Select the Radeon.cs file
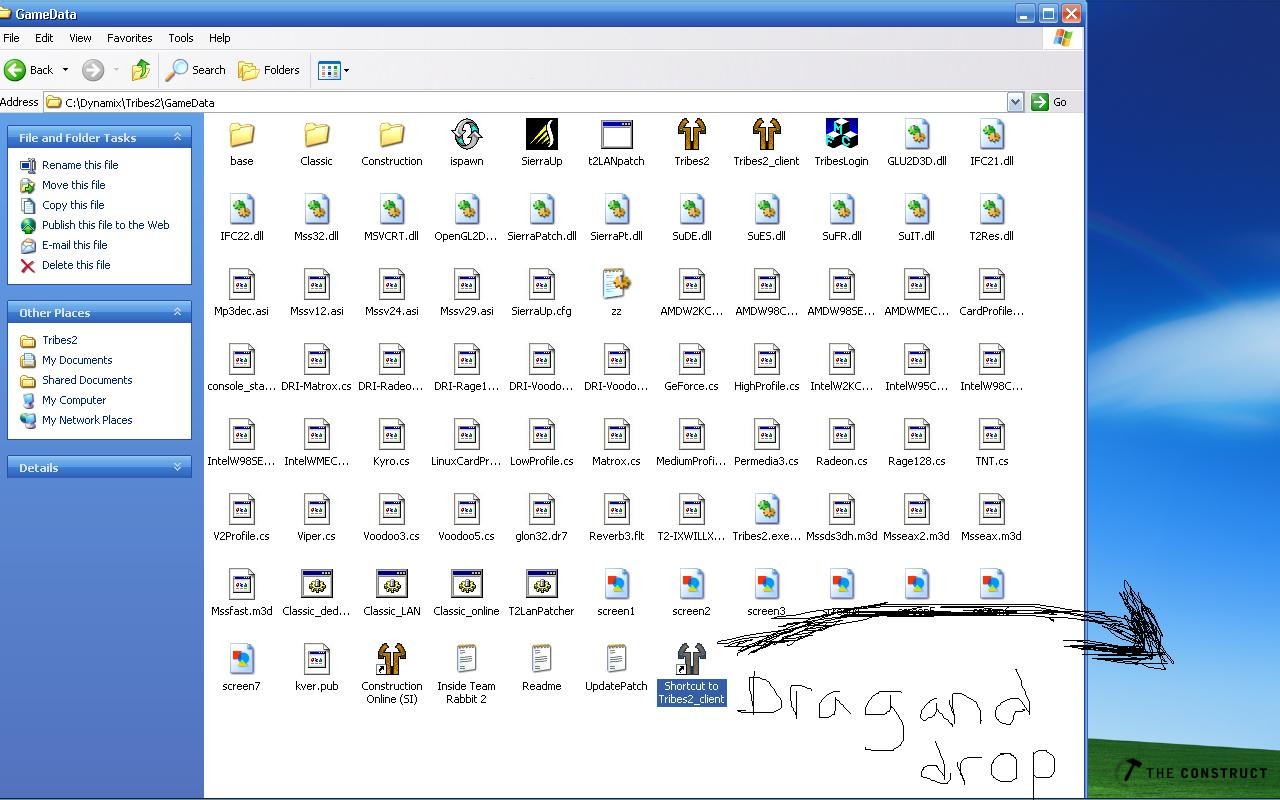The height and width of the screenshot is (800, 1280). pyautogui.click(x=841, y=435)
